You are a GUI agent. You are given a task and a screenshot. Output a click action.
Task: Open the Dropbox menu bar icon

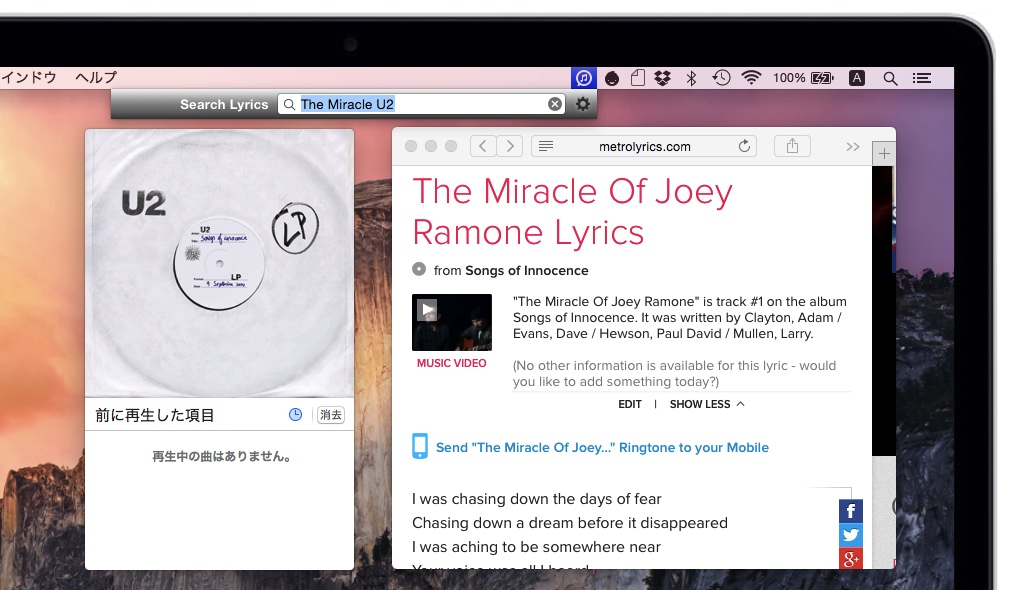663,78
